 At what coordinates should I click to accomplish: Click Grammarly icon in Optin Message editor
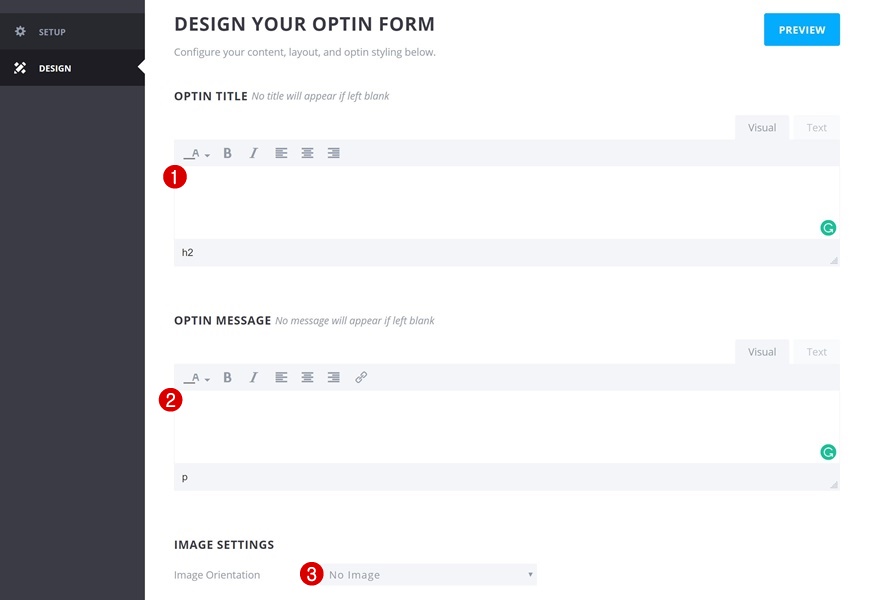828,452
